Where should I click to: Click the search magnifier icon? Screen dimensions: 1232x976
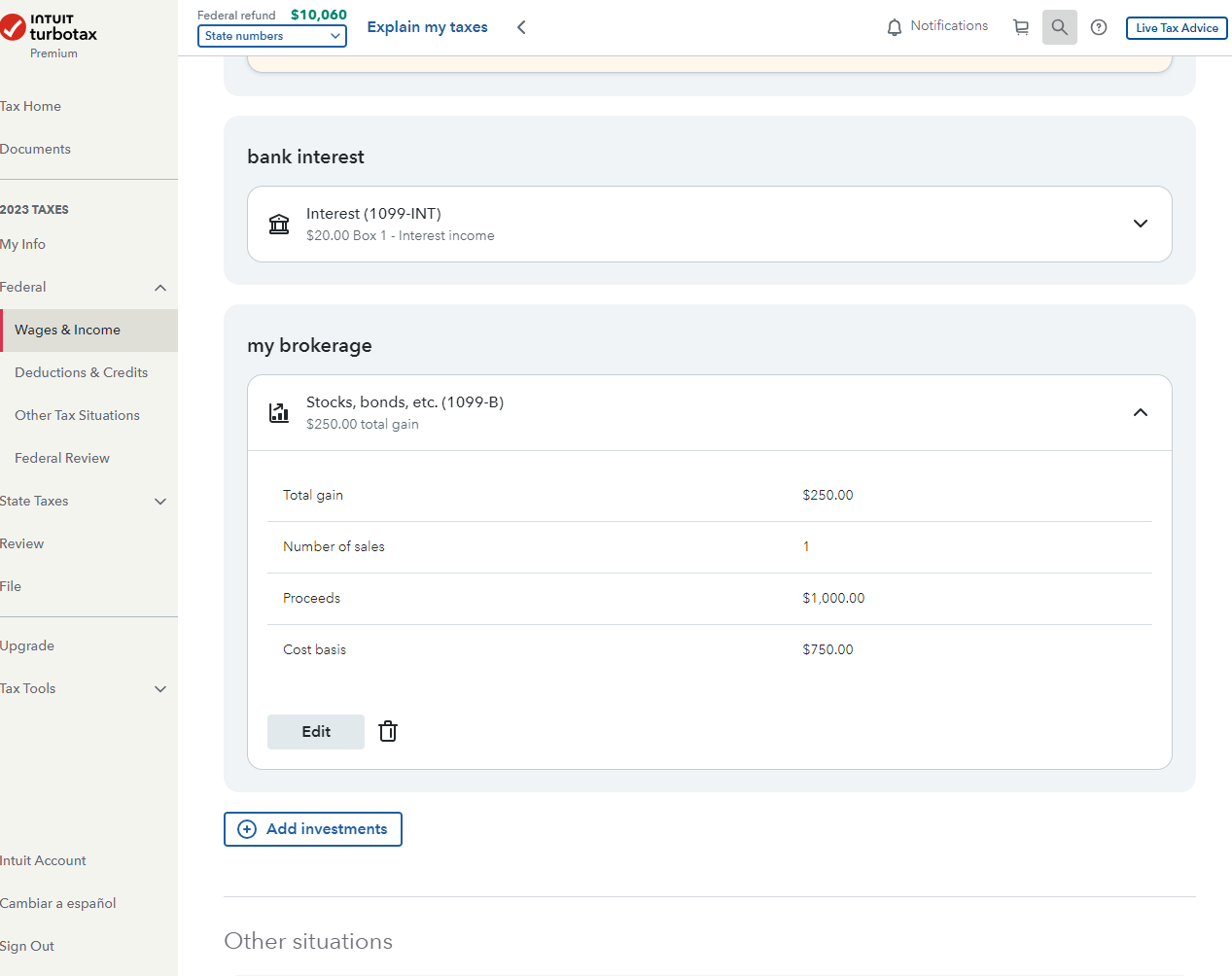1059,27
